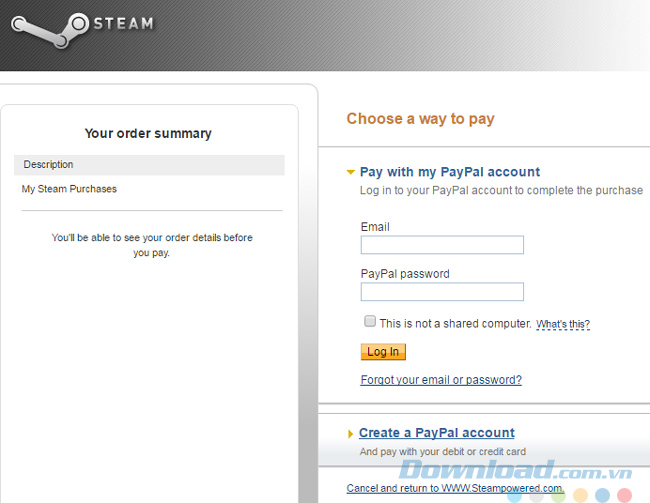Expand the Create a PayPal account arrow
The width and height of the screenshot is (650, 503).
tap(350, 434)
